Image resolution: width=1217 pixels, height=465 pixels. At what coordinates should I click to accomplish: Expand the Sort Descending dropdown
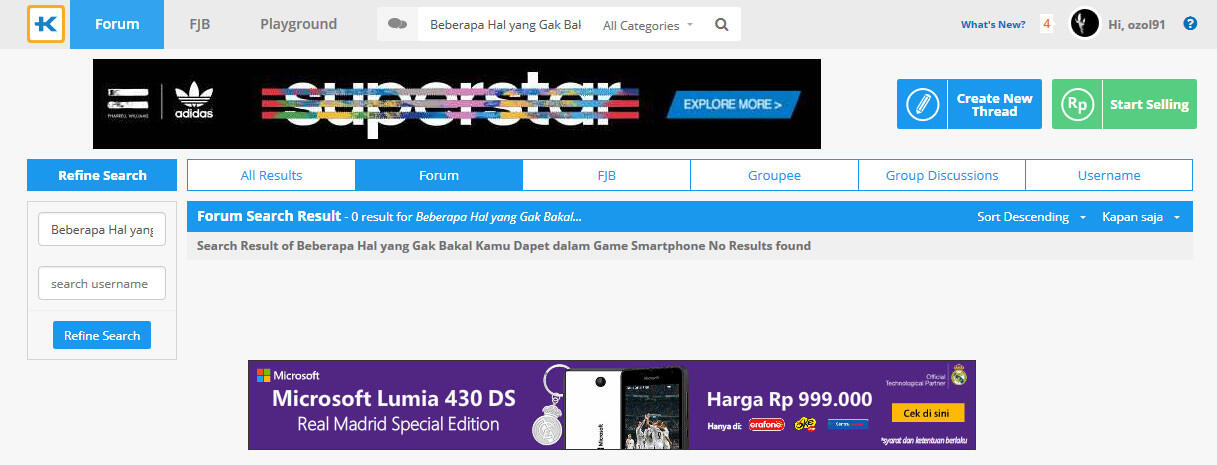(1033, 217)
